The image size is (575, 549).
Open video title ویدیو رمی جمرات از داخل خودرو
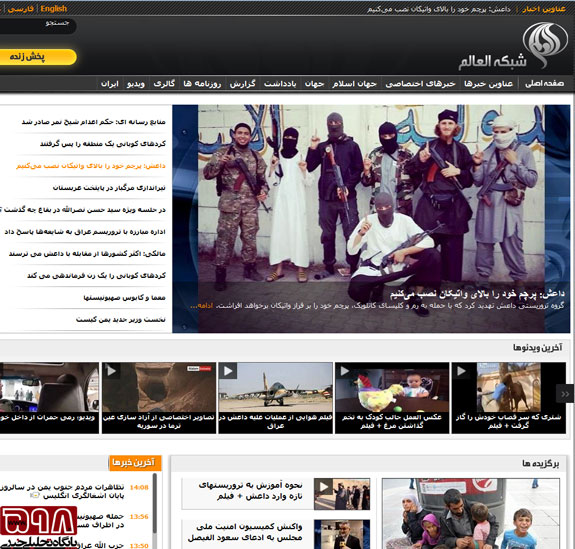(48, 417)
